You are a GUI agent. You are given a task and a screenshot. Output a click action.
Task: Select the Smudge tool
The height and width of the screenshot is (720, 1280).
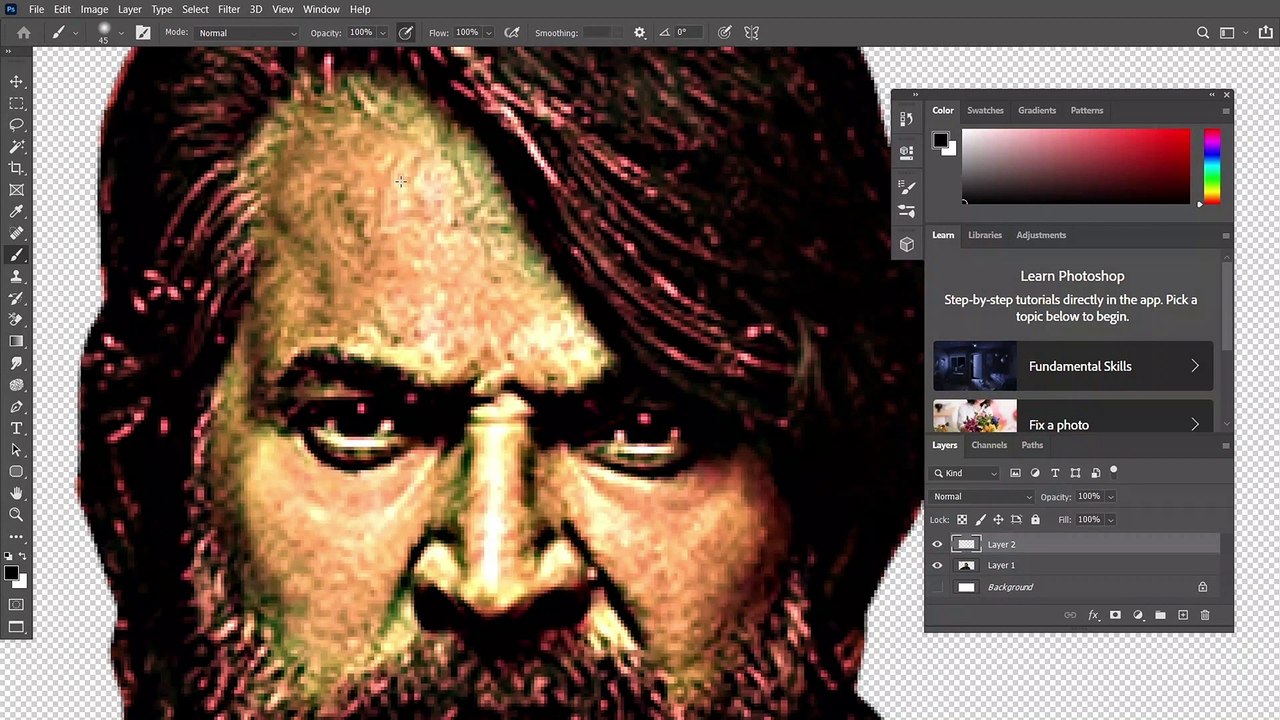[x=16, y=363]
